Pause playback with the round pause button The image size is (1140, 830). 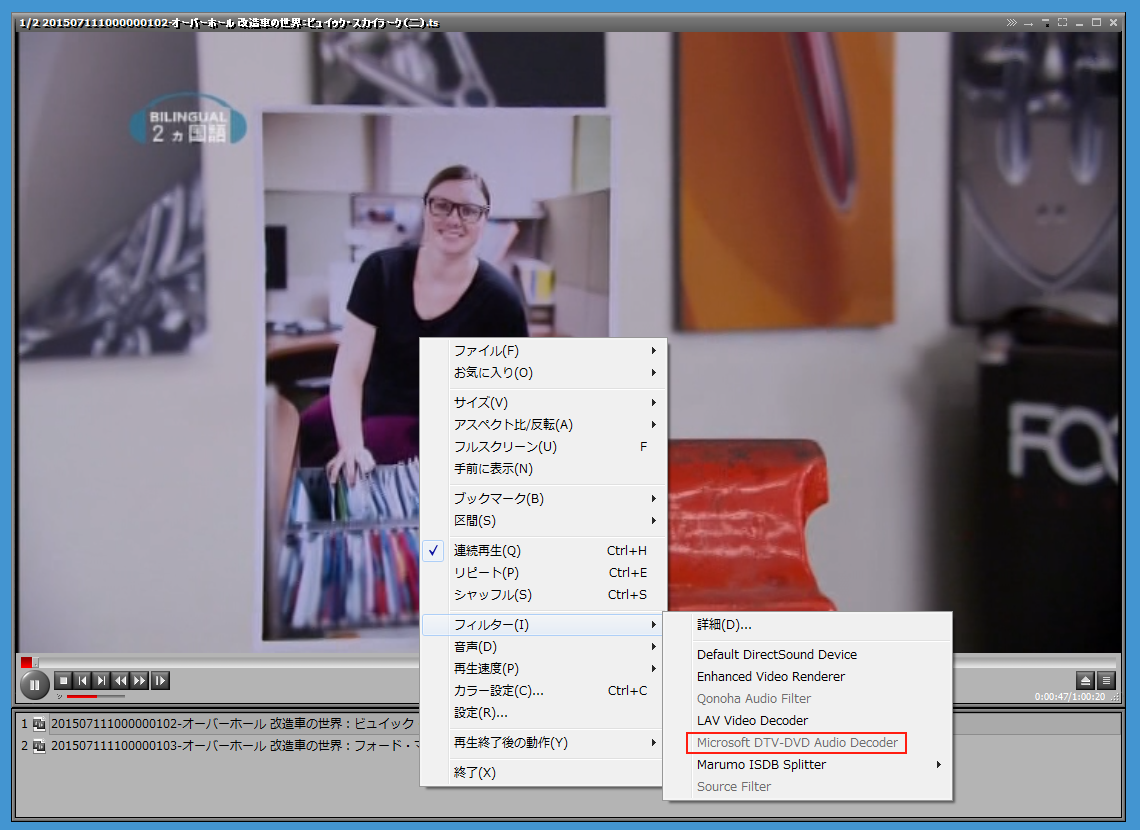tap(34, 685)
